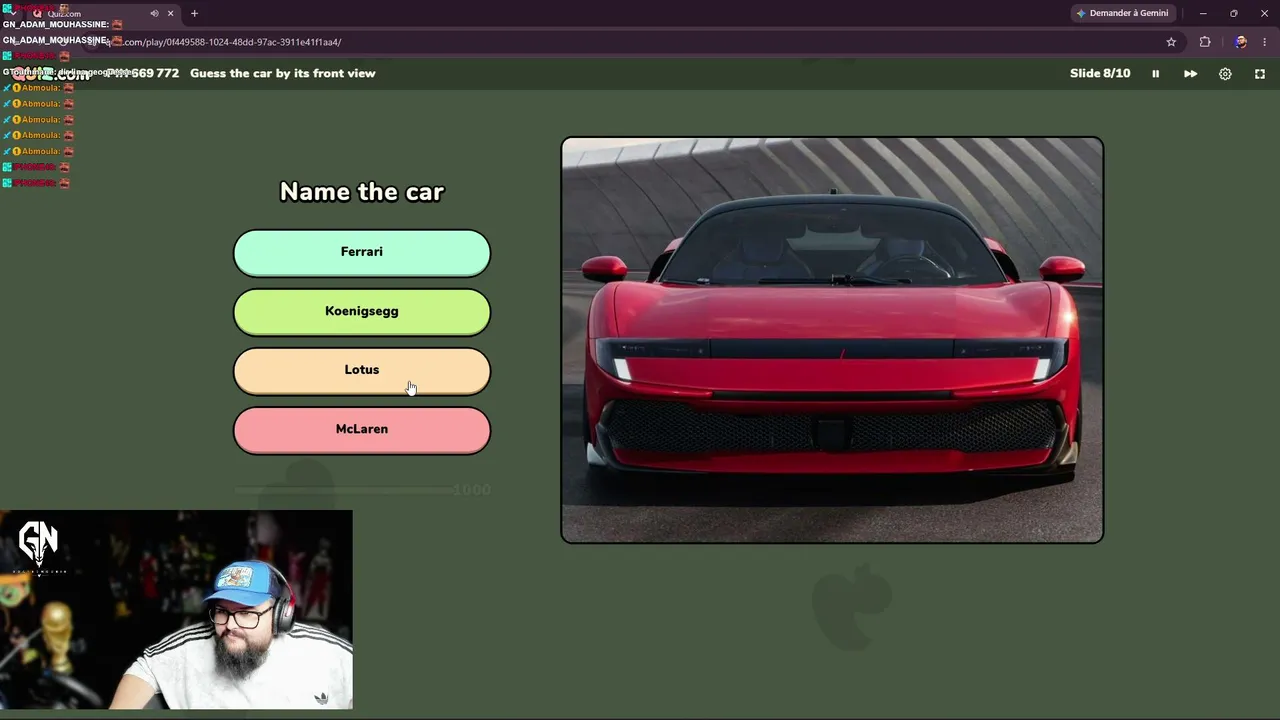Click the red car front-view image
Screen dimensions: 1280x720
point(832,340)
